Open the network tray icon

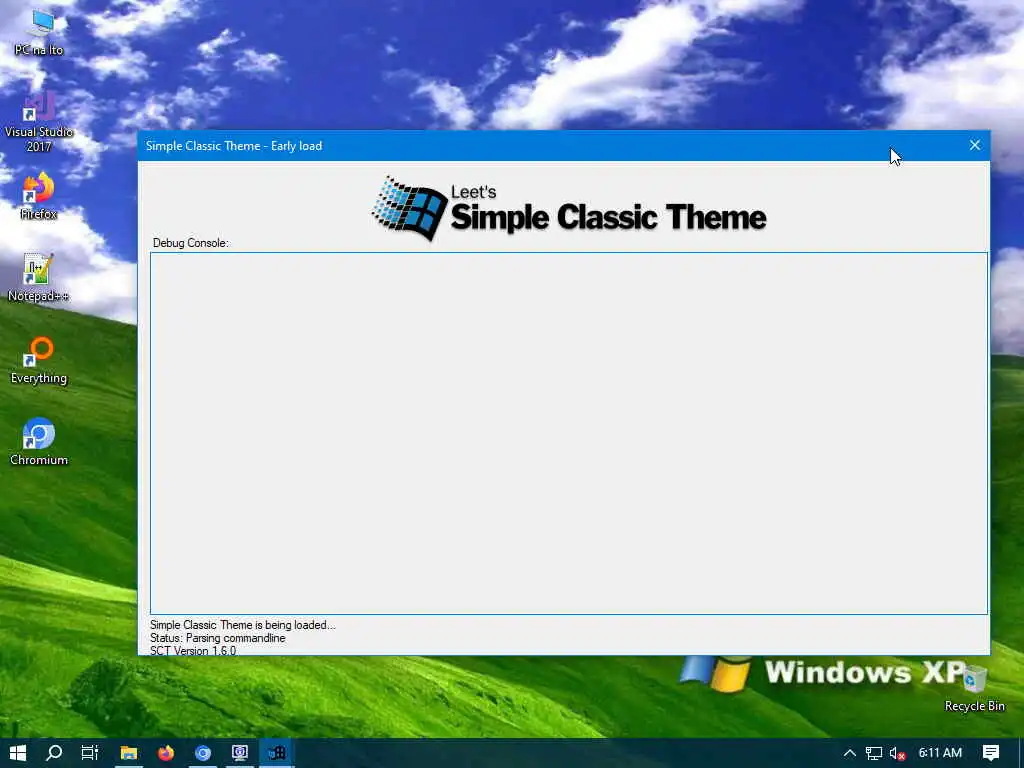coord(874,753)
